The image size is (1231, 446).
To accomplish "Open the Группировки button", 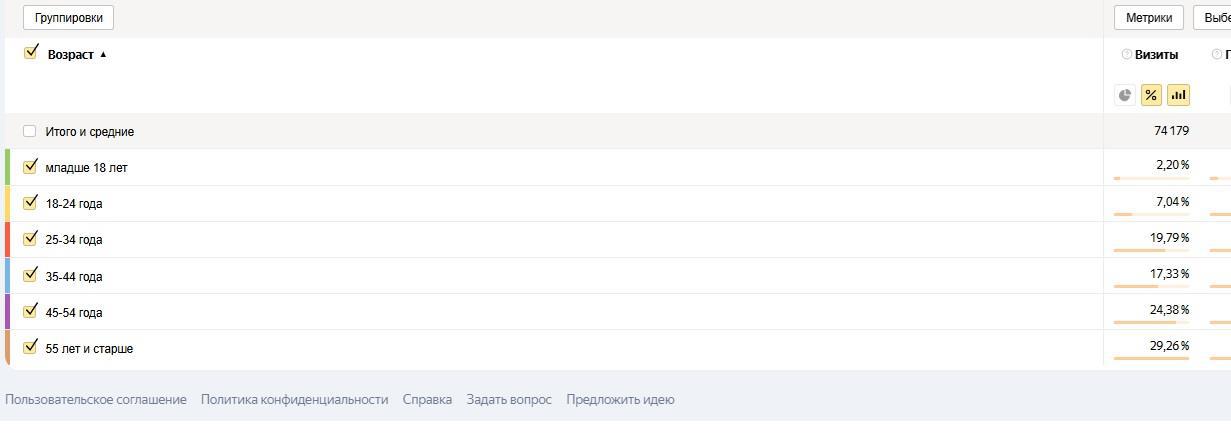I will 68,17.
